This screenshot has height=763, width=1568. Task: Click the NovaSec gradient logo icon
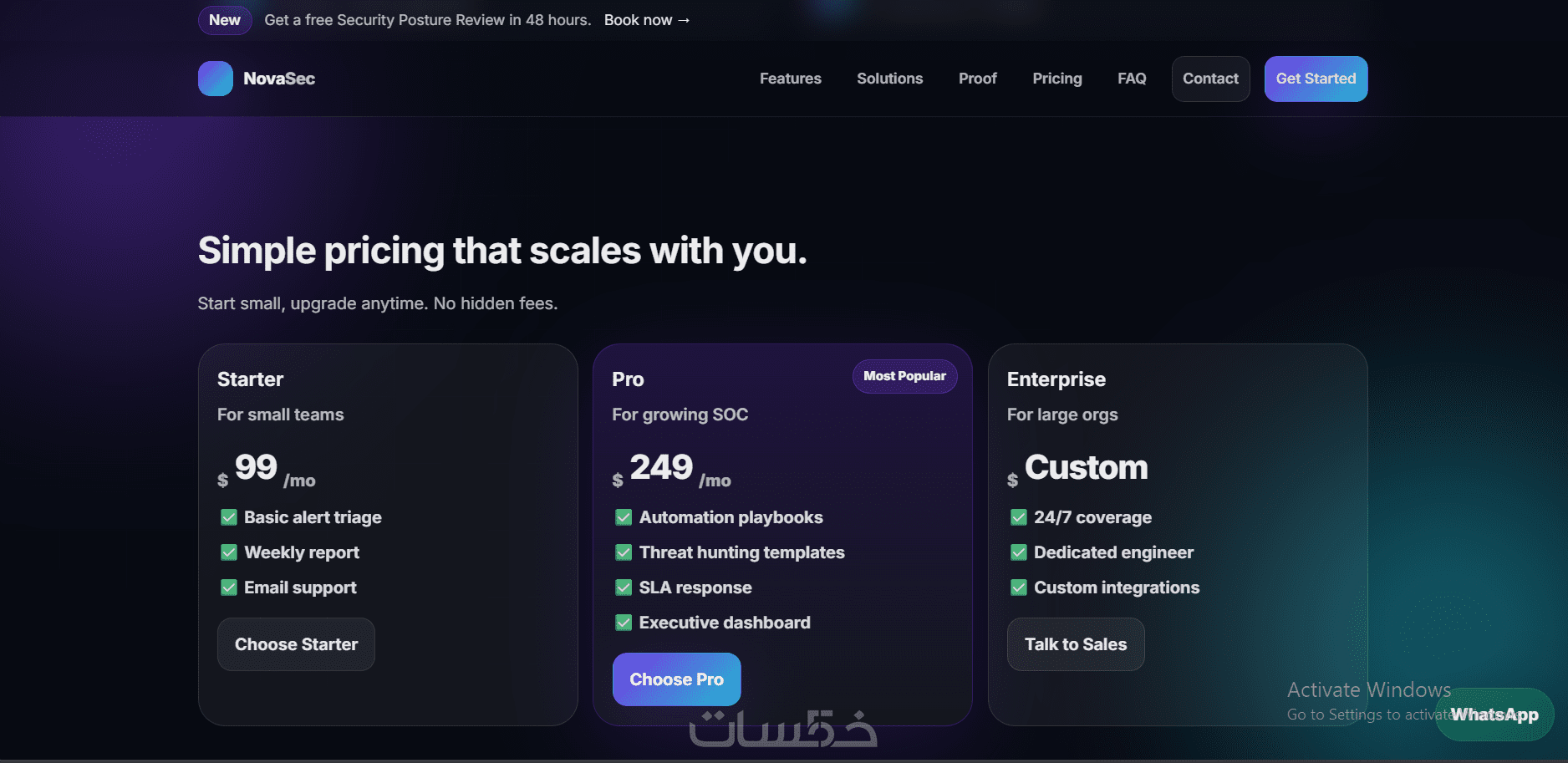[216, 79]
